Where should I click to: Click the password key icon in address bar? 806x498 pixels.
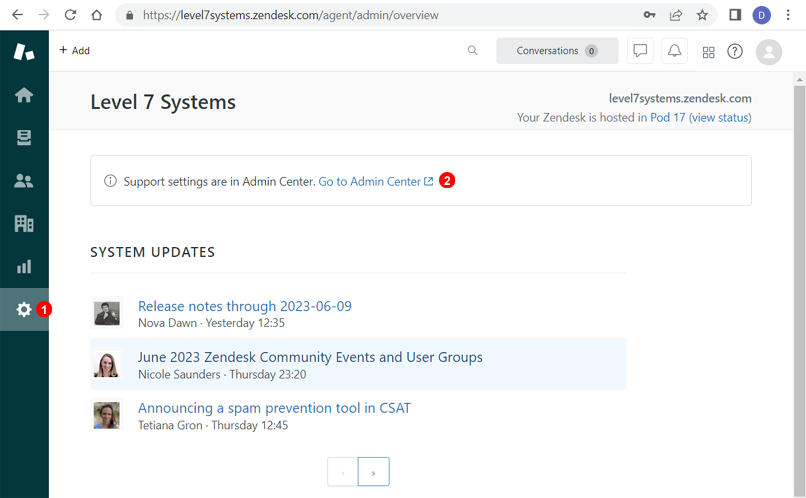point(649,15)
